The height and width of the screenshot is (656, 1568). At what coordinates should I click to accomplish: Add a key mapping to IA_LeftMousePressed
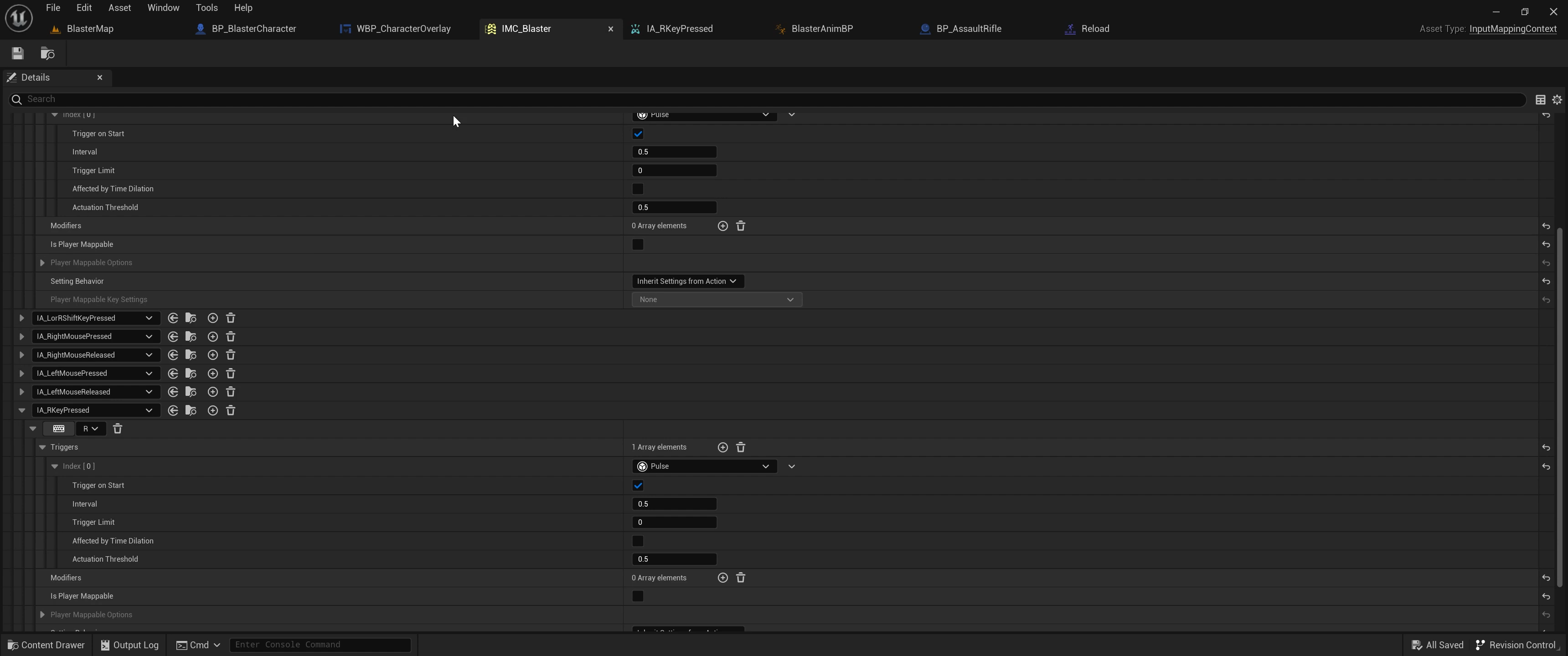pyautogui.click(x=212, y=374)
